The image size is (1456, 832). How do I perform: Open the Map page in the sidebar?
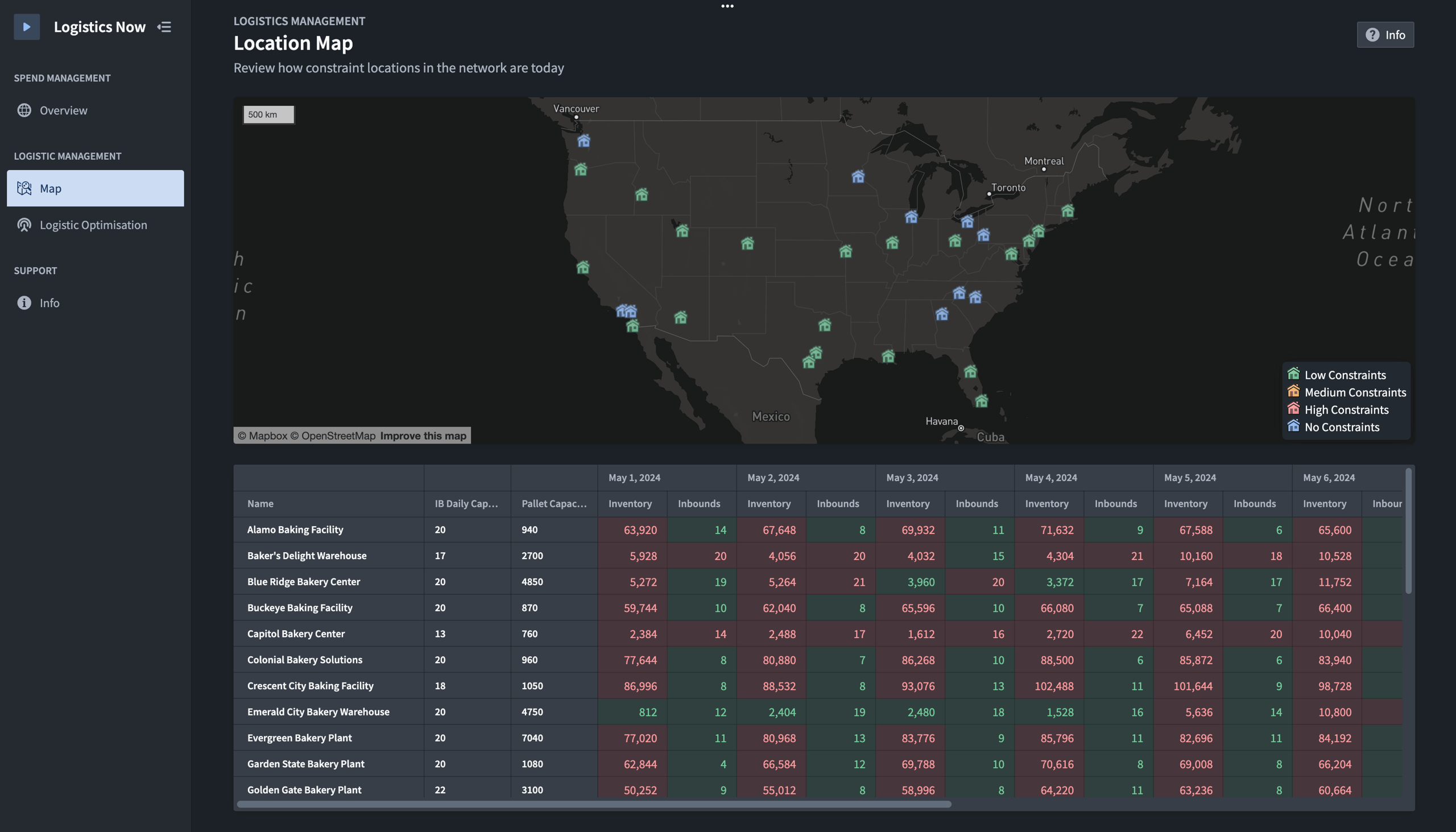click(x=96, y=188)
